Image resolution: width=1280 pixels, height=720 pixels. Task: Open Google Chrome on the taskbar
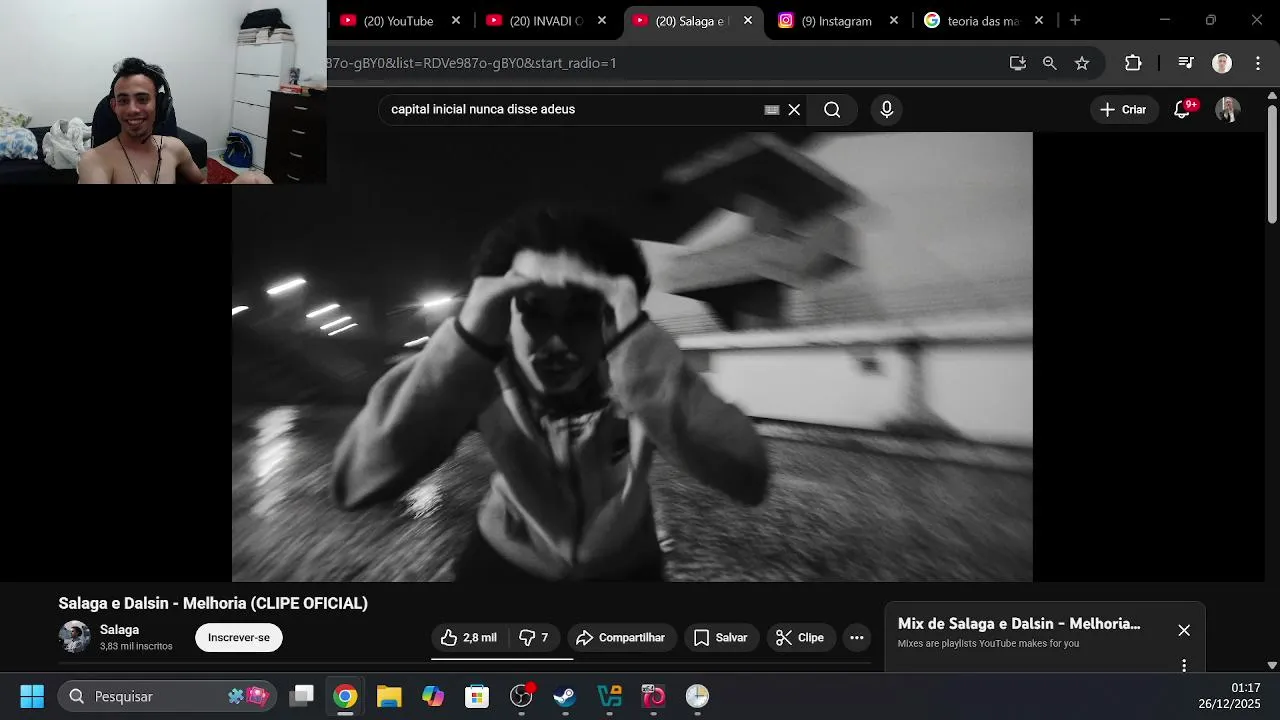pyautogui.click(x=345, y=696)
